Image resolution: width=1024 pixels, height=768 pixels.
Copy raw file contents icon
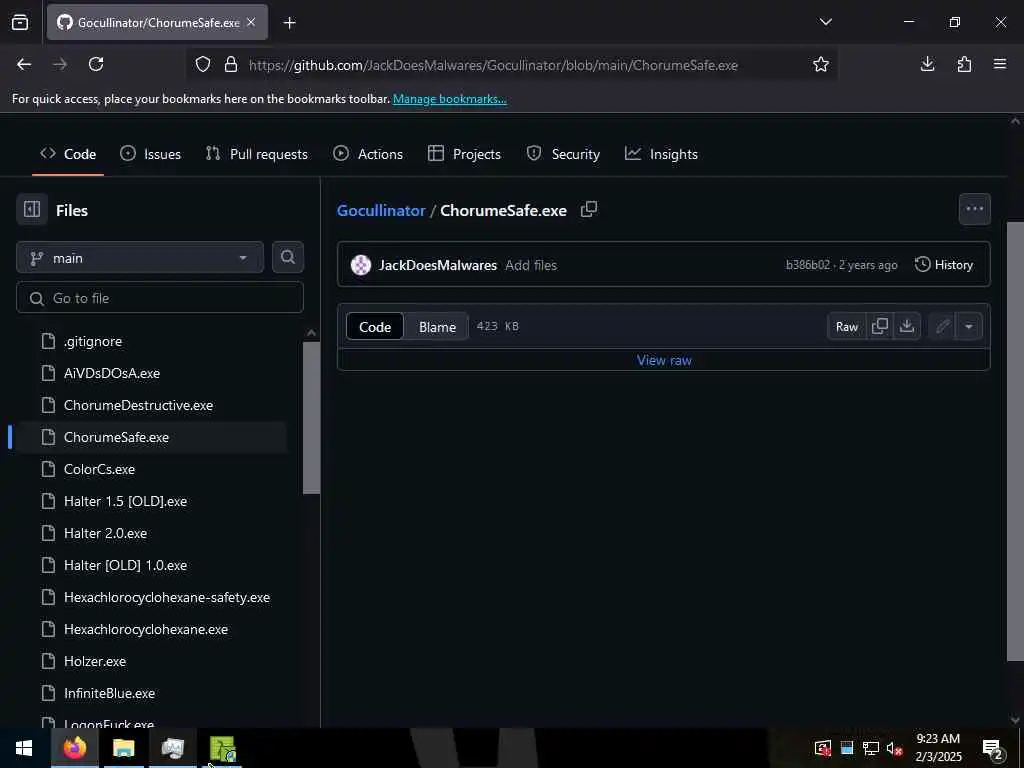pos(880,326)
